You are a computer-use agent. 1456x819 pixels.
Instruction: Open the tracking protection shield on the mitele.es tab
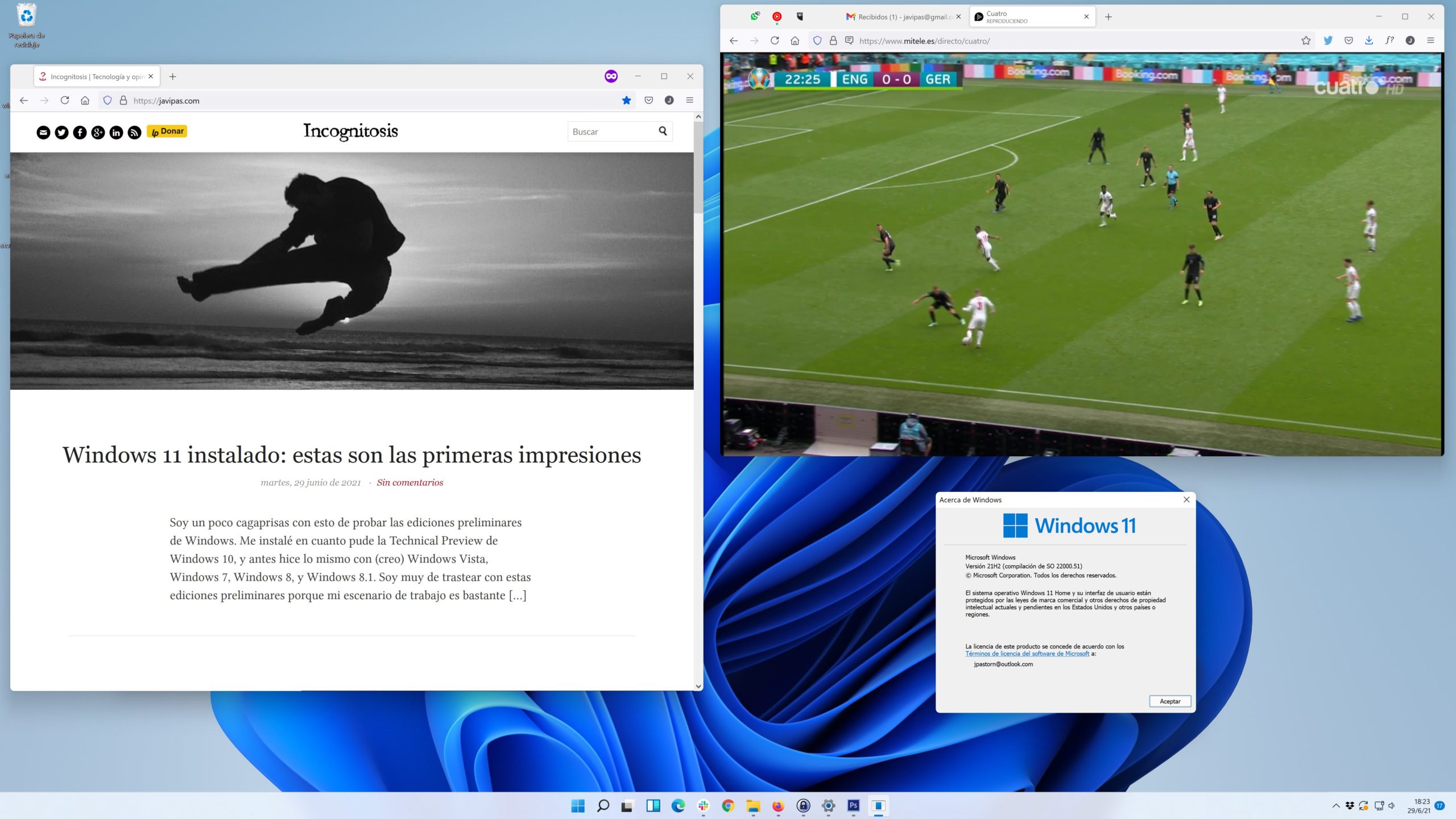817,41
